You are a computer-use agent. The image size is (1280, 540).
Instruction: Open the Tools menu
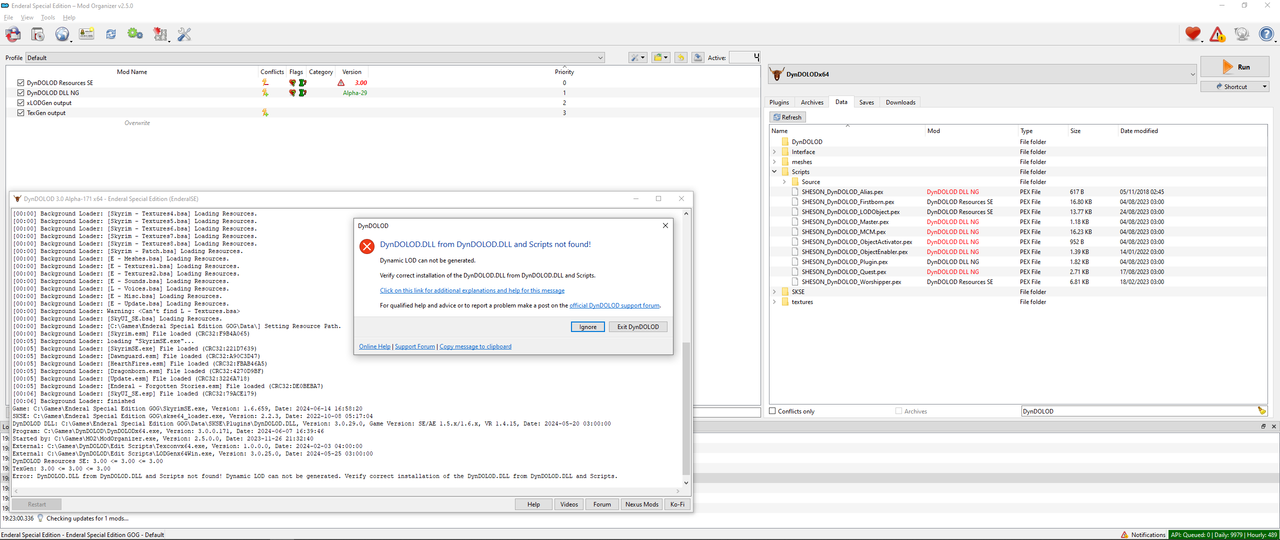coord(48,18)
